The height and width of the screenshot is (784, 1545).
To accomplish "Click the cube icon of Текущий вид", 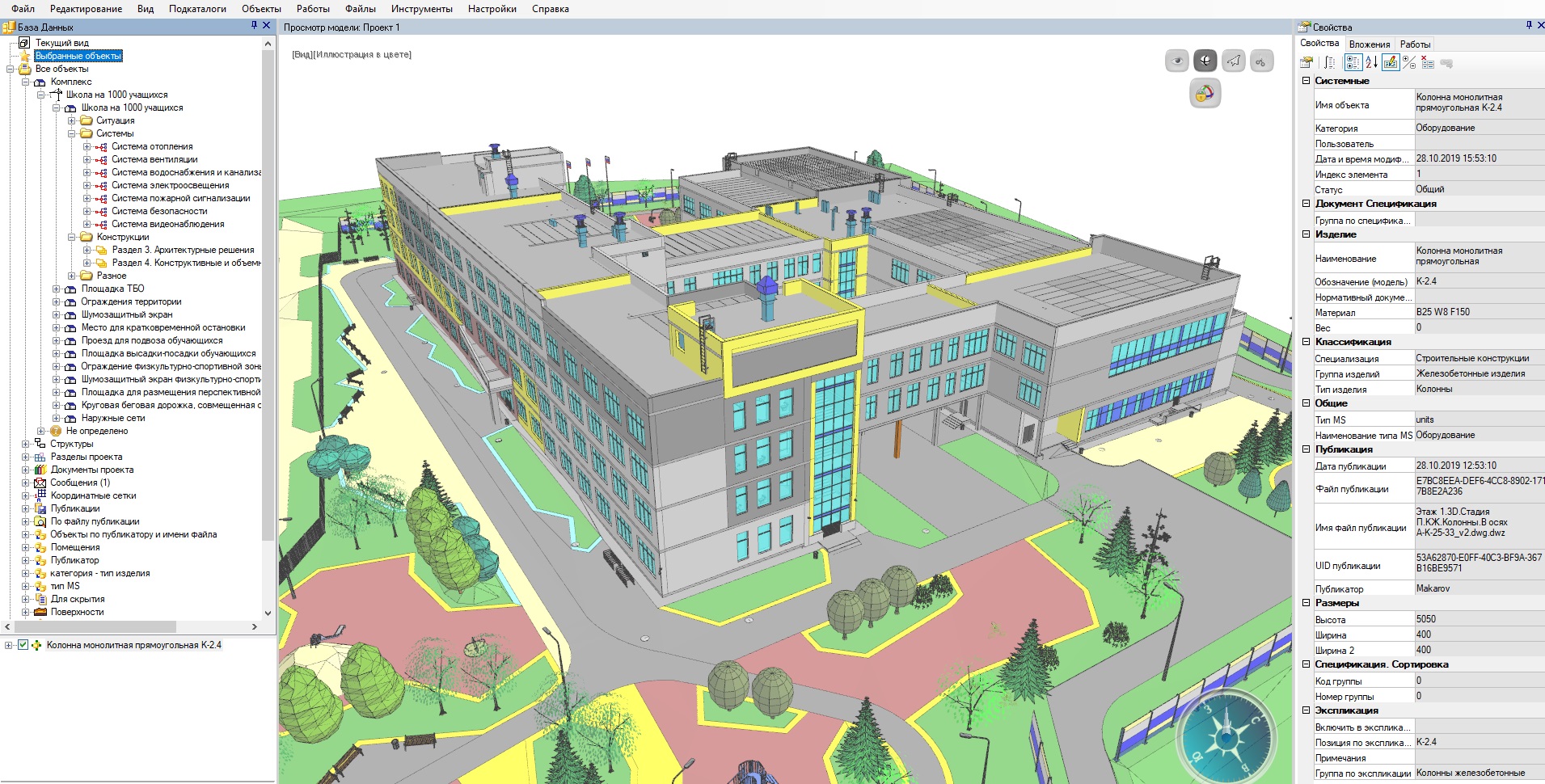I will [x=24, y=43].
